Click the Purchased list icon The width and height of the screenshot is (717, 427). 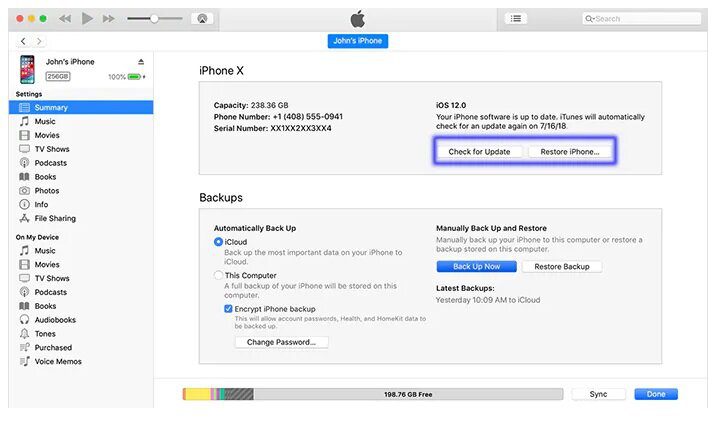pos(24,347)
